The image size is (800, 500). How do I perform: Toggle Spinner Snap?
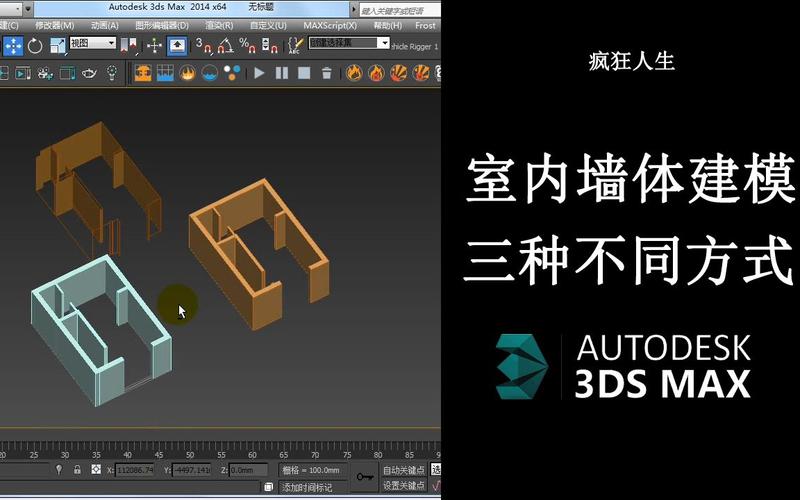pos(269,46)
